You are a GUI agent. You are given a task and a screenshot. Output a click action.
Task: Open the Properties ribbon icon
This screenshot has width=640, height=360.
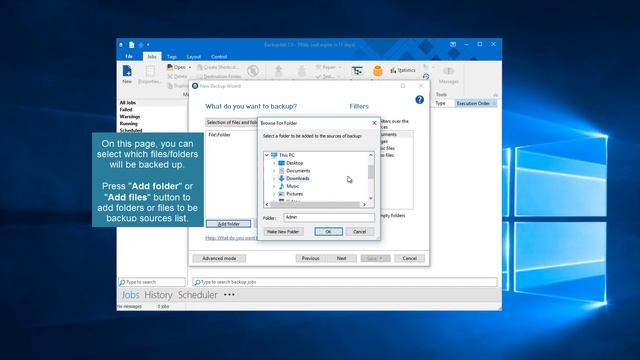coord(150,75)
